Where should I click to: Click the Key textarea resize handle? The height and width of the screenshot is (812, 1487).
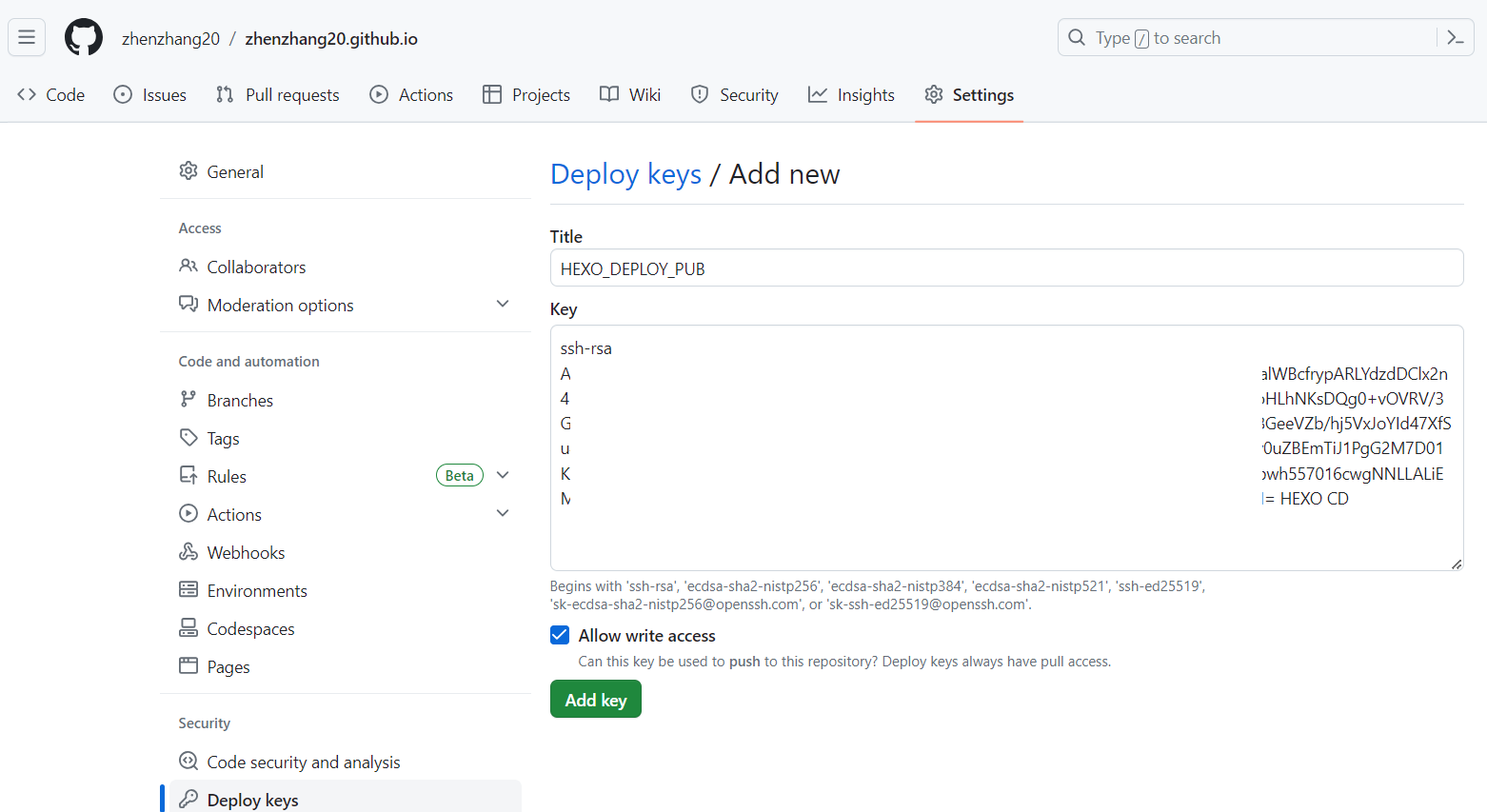click(x=1457, y=564)
